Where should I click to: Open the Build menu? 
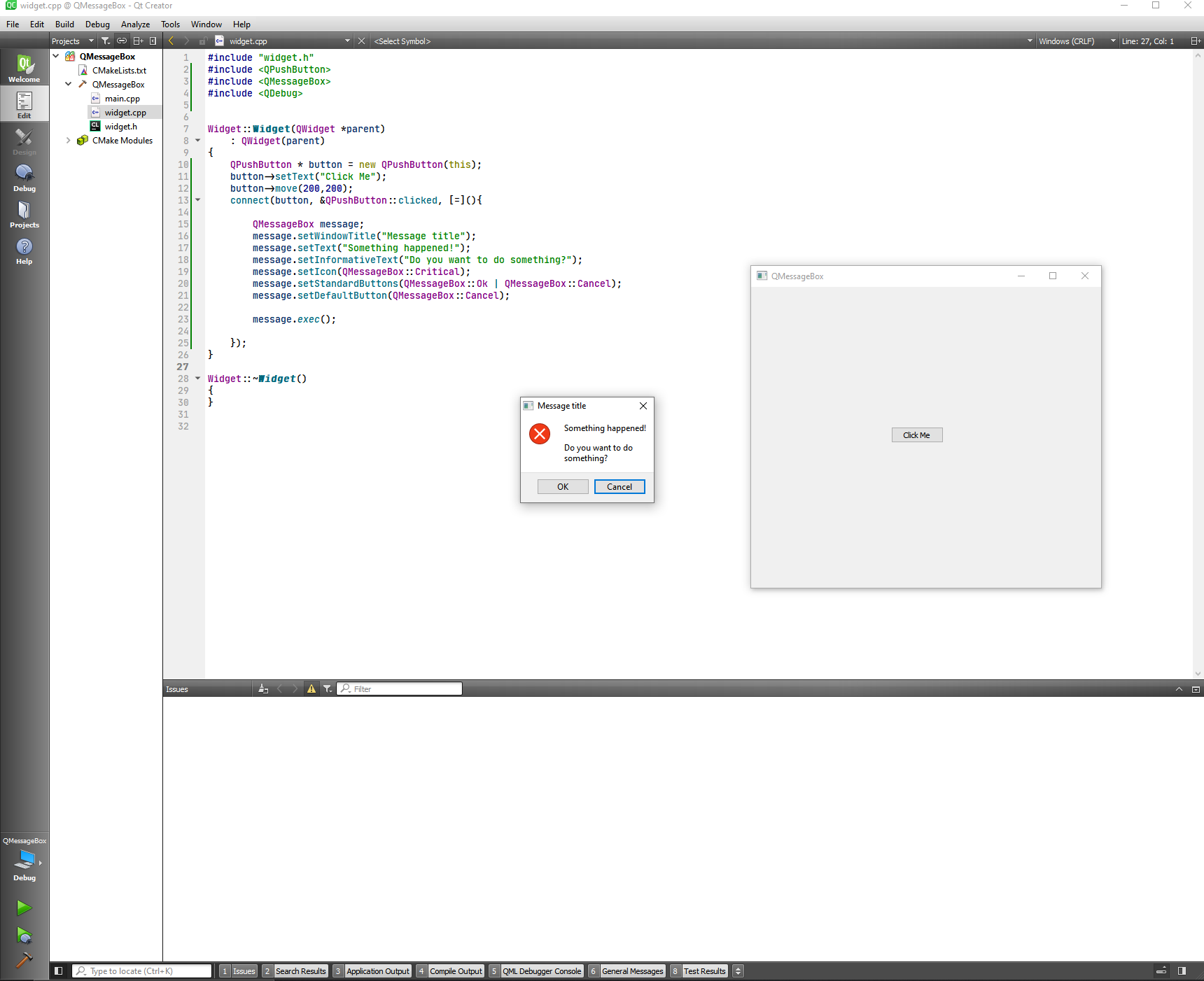coord(64,24)
